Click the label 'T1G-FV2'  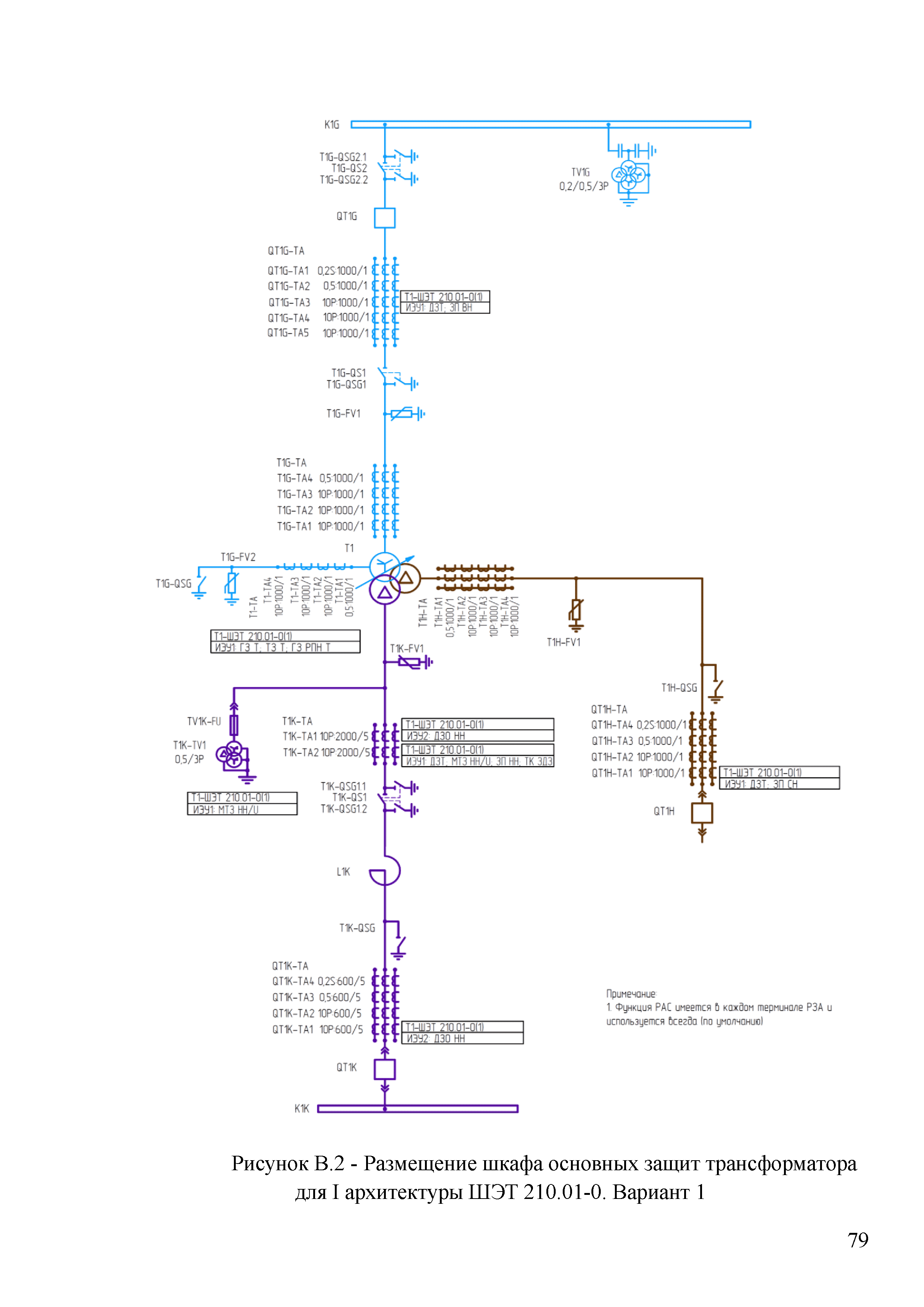tap(238, 557)
